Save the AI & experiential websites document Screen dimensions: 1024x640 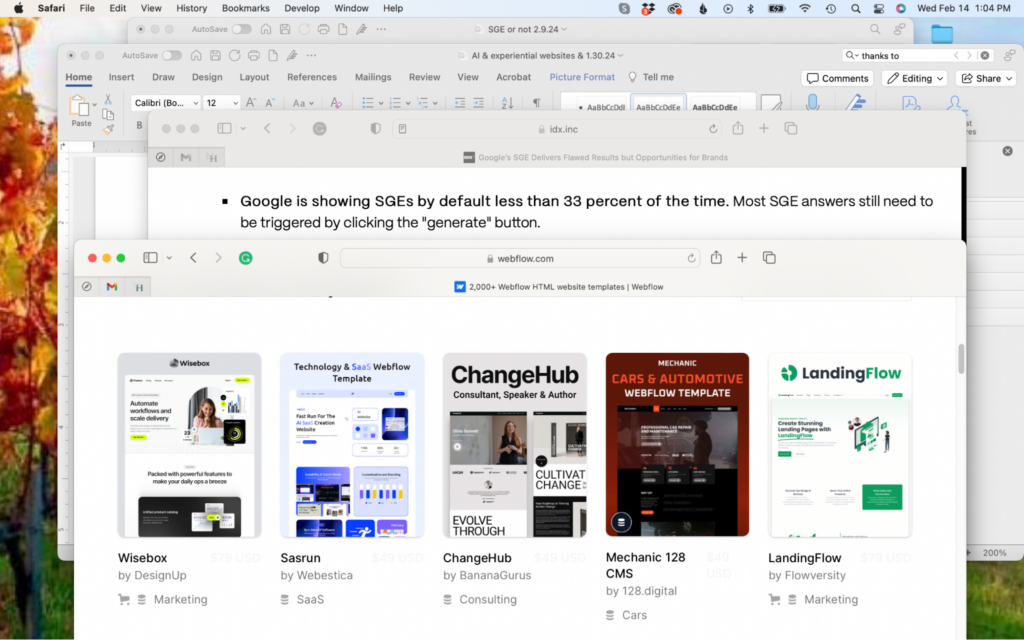pyautogui.click(x=215, y=56)
